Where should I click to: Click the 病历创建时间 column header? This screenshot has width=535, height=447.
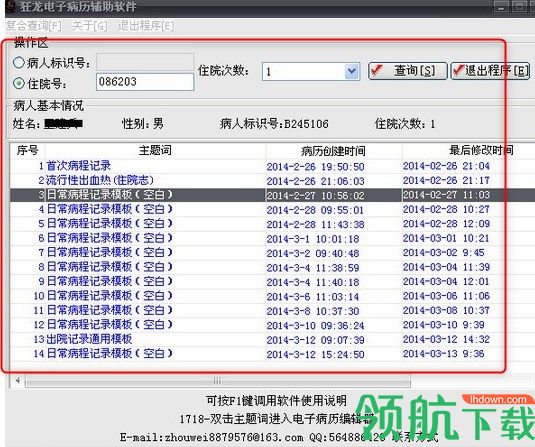pos(333,150)
